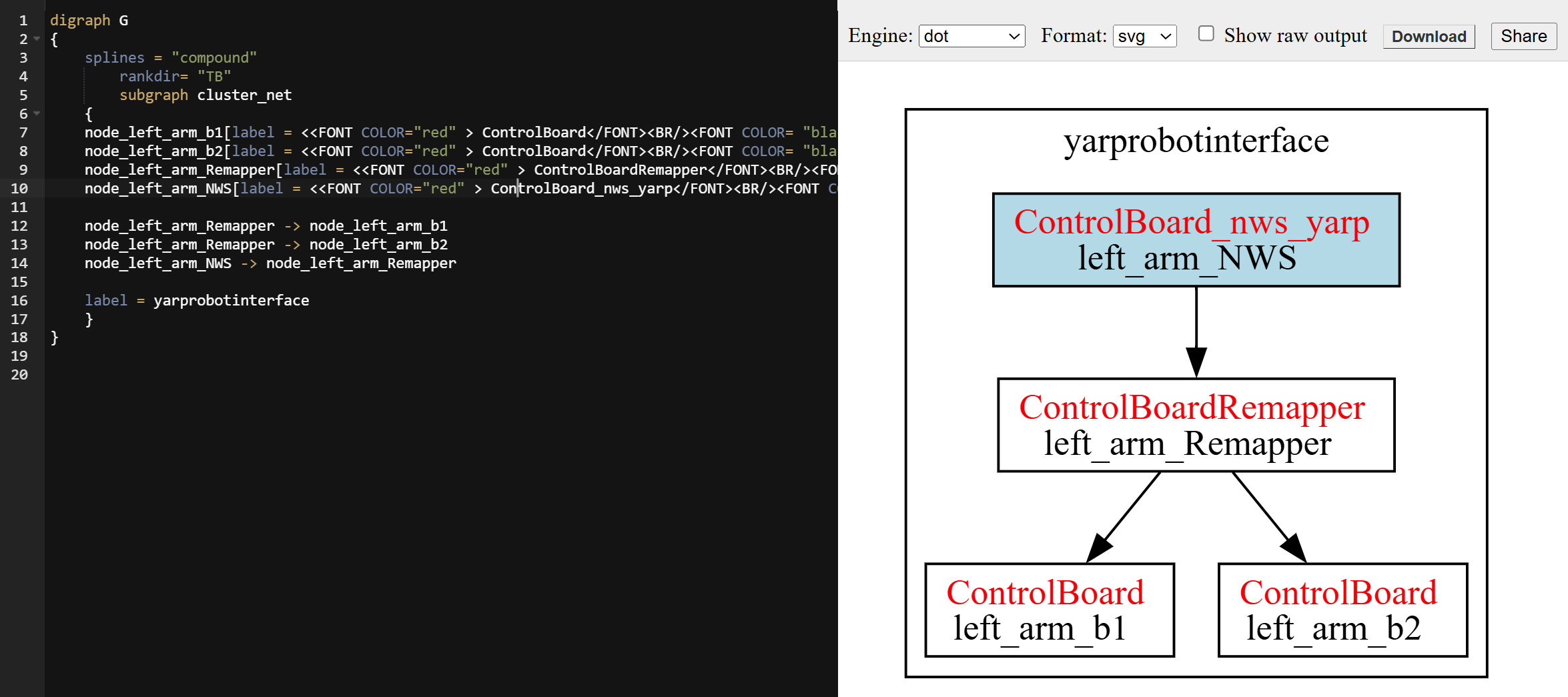1568x697 pixels.
Task: Click the arrowhead pointing to left_arm_b1
Action: [x=1098, y=549]
